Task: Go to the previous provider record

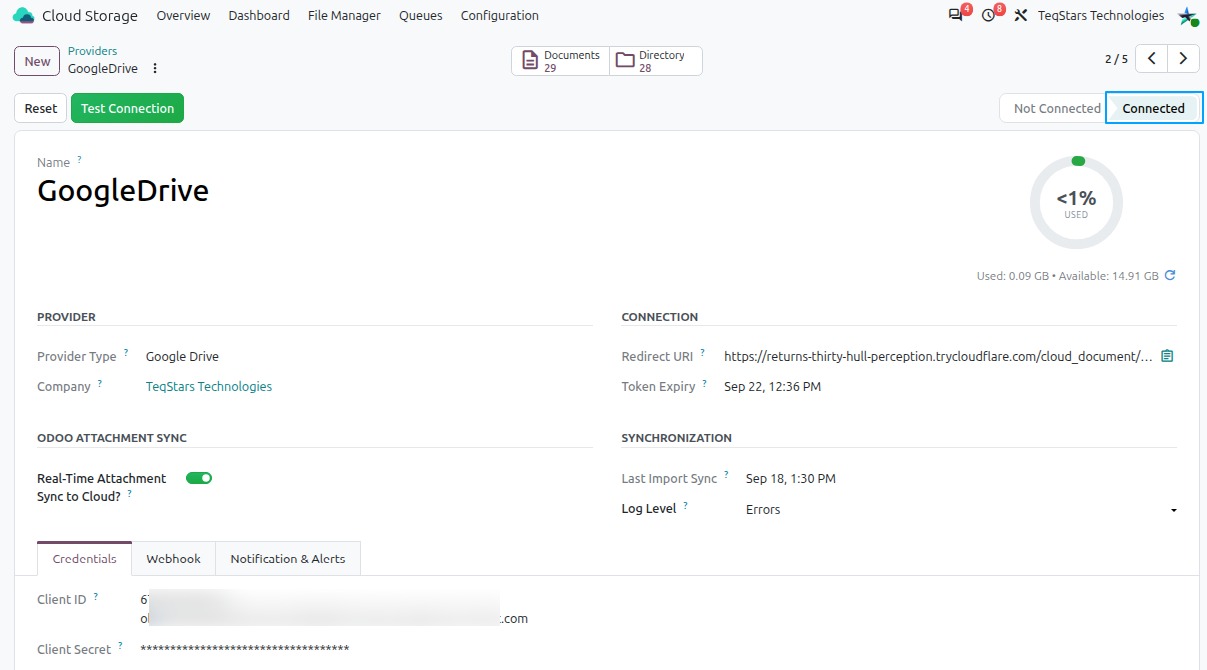Action: (1152, 59)
